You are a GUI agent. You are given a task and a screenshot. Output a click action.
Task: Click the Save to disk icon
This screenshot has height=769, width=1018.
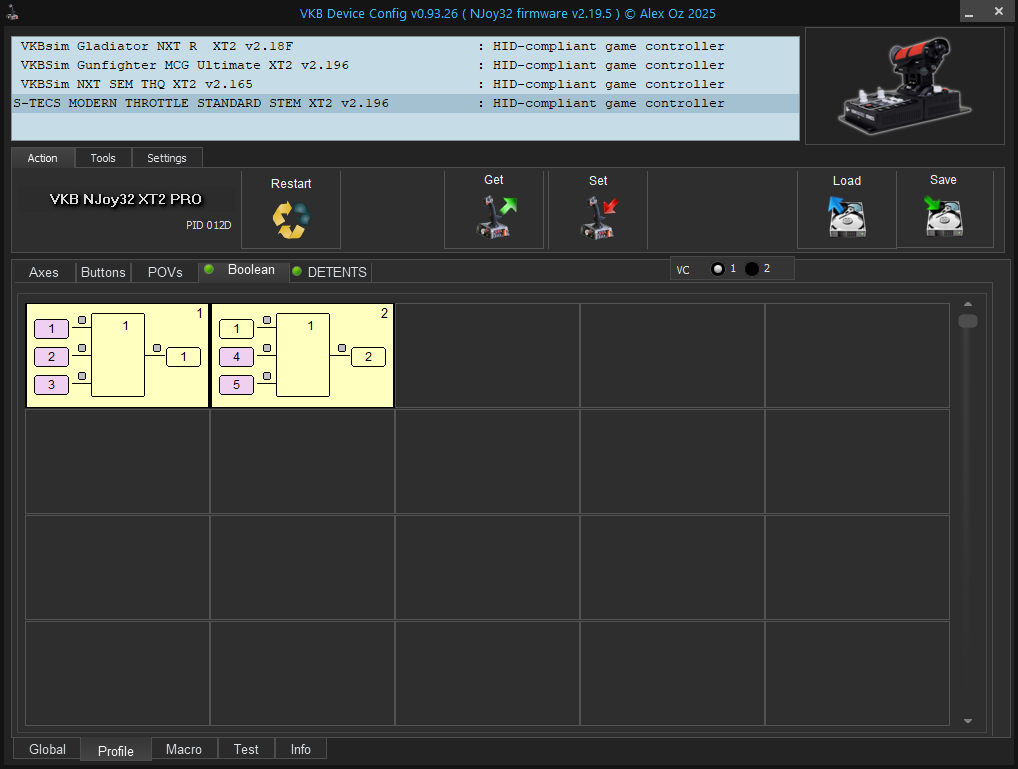(943, 216)
